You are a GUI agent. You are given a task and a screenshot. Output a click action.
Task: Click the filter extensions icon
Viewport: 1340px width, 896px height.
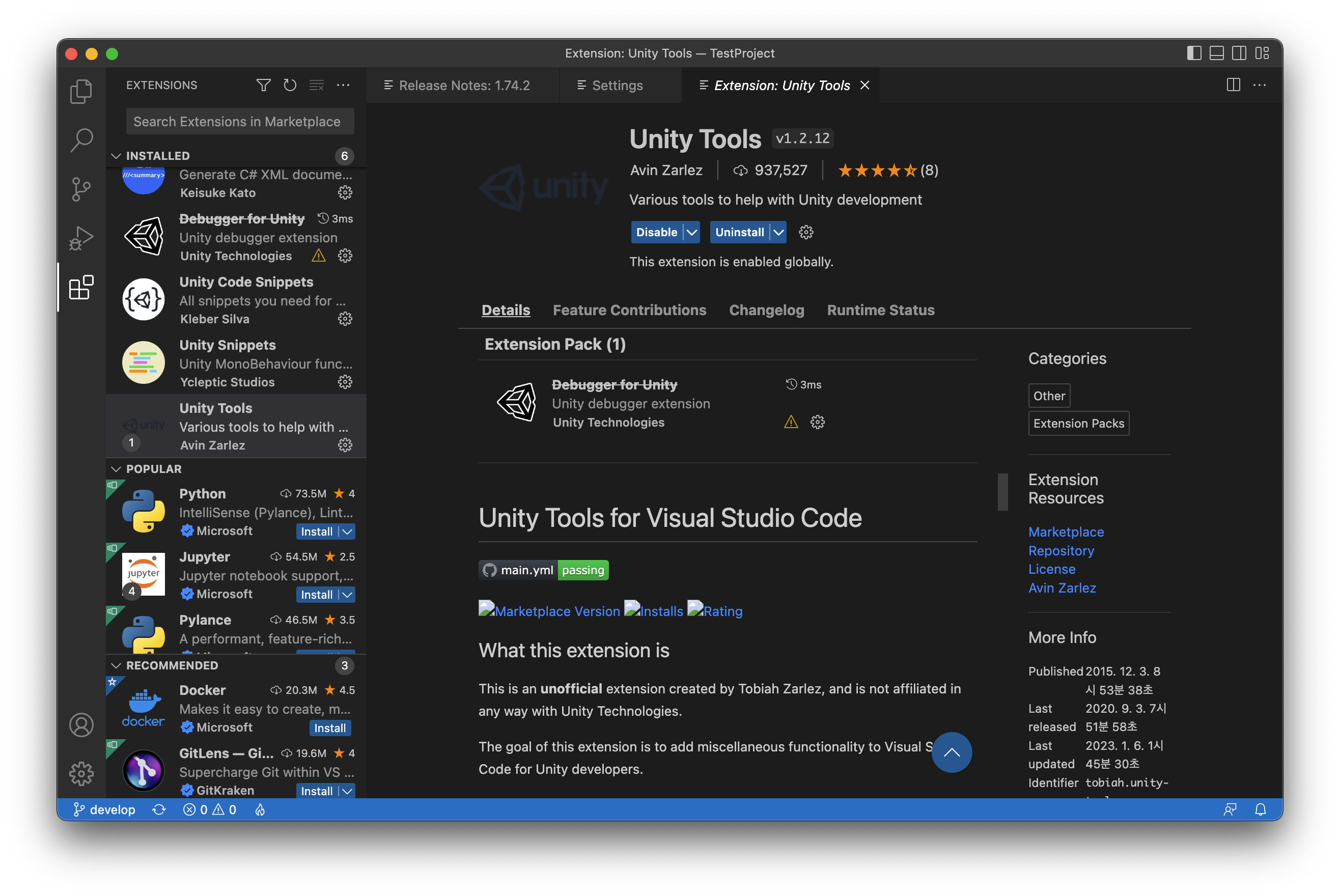[263, 85]
